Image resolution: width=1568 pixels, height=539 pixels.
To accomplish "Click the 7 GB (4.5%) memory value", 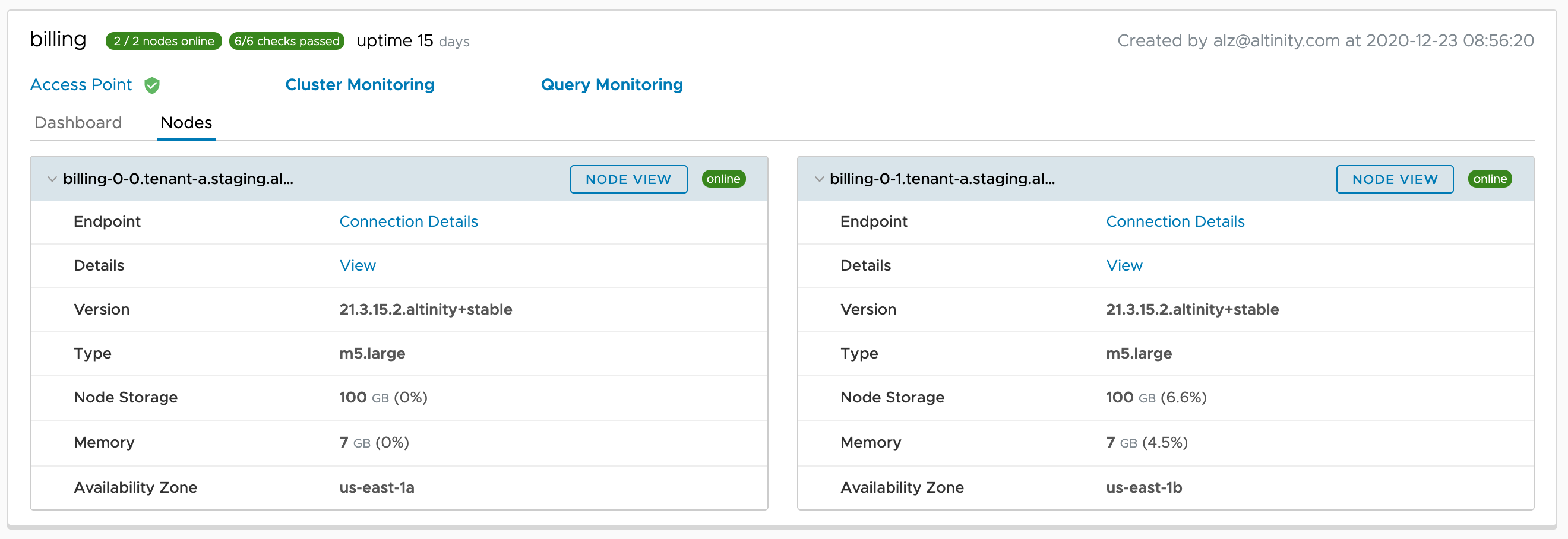I will [x=1147, y=442].
